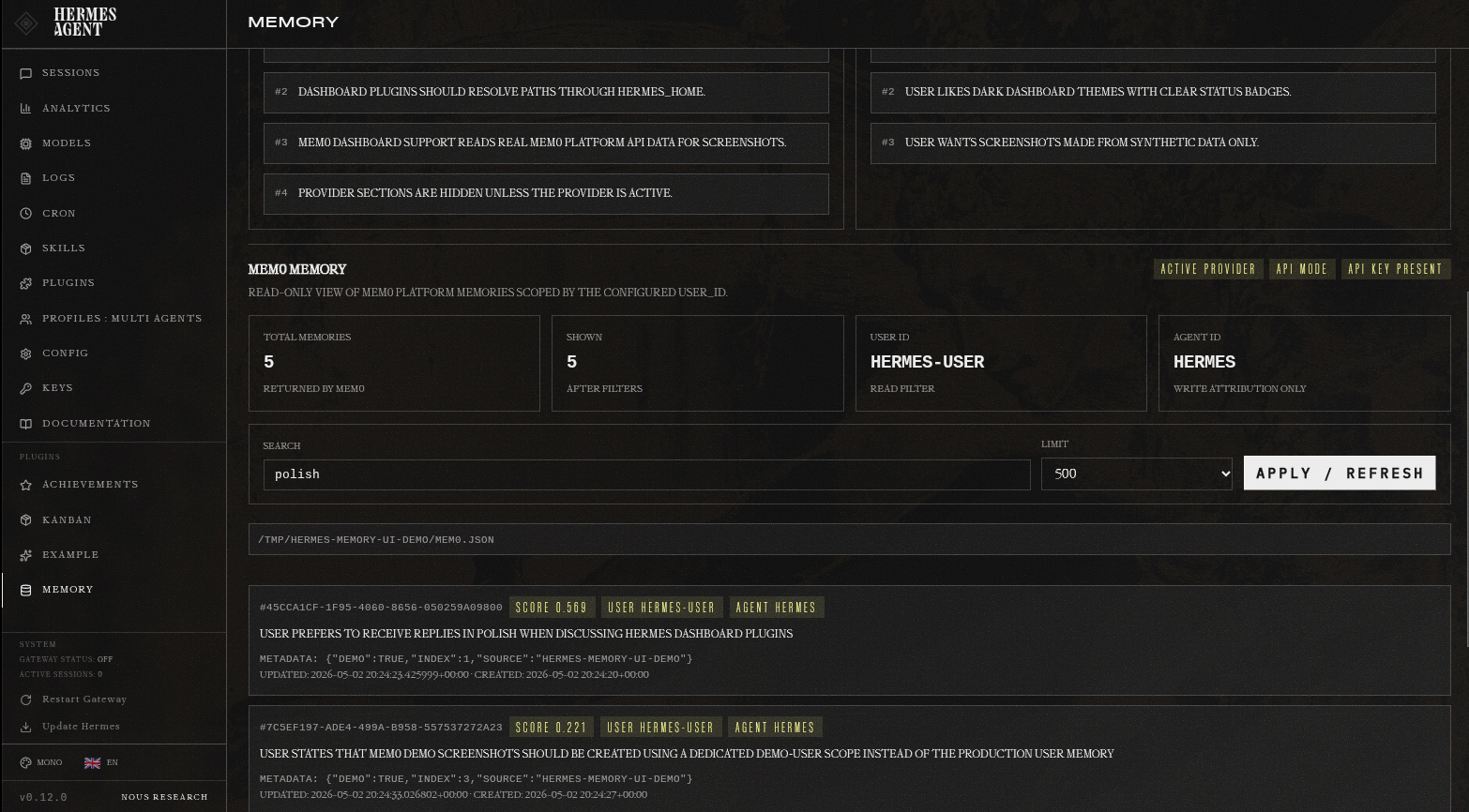
Task: Click the Hermes Agent logo icon
Action: (x=26, y=23)
